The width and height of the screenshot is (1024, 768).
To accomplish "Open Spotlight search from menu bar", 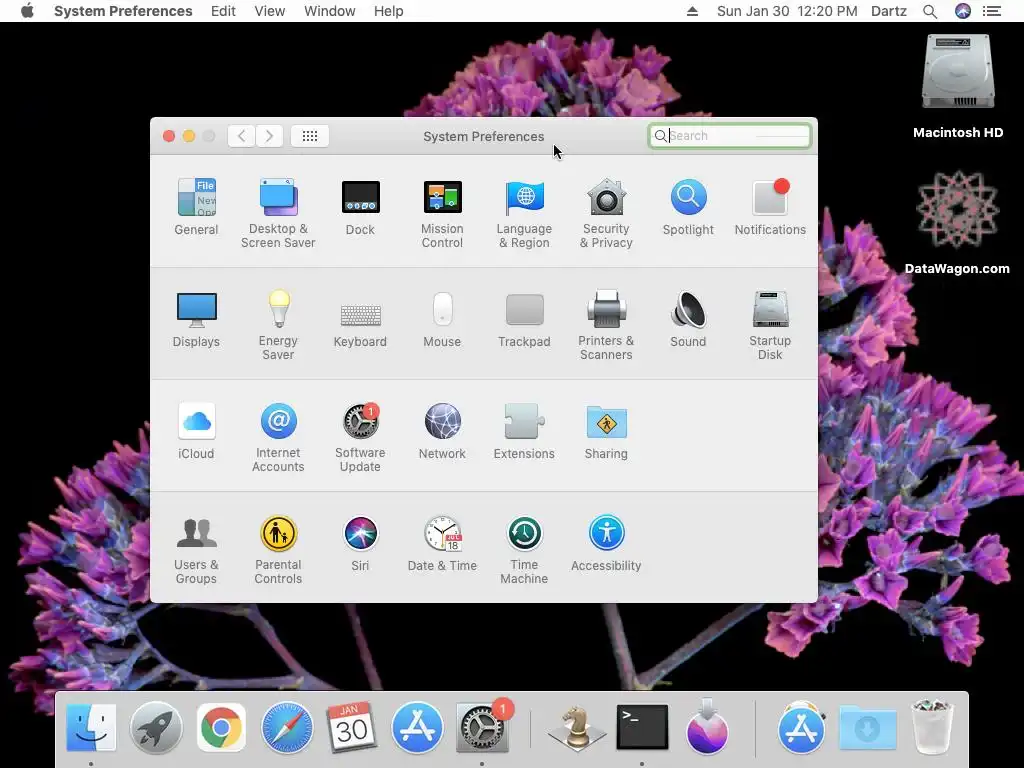I will coord(930,11).
